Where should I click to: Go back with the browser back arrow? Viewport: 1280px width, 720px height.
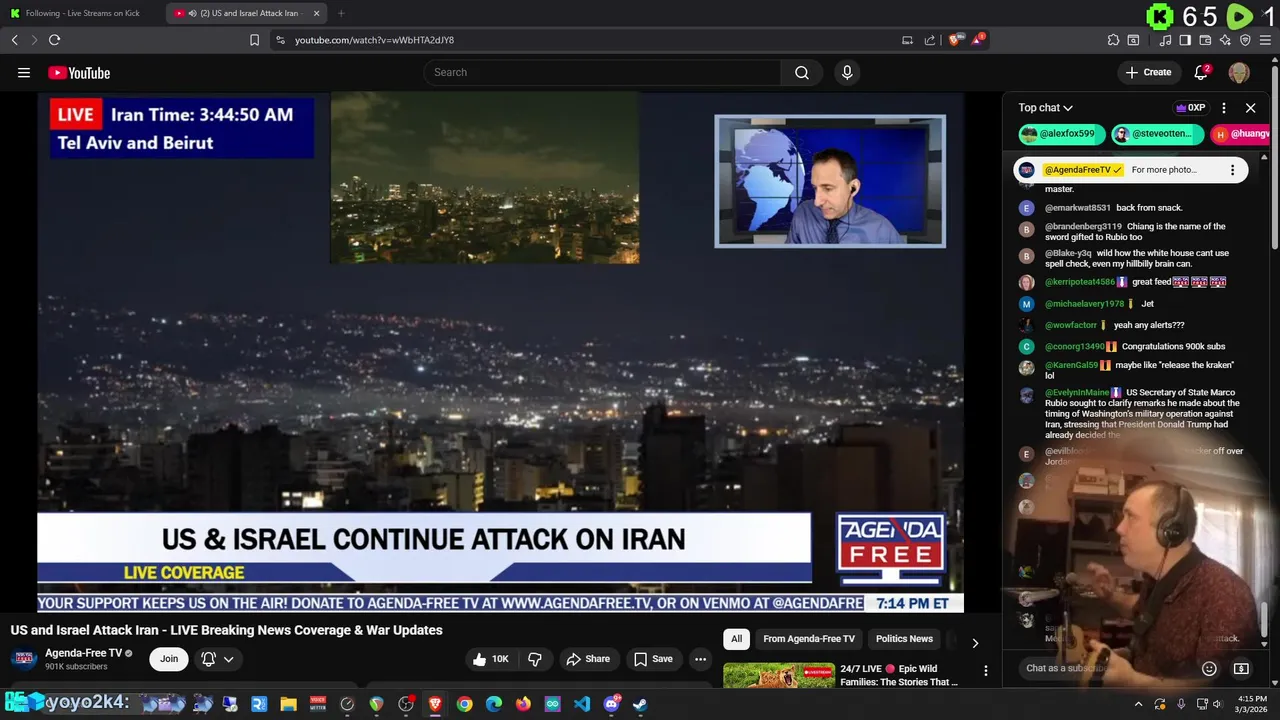(x=14, y=40)
